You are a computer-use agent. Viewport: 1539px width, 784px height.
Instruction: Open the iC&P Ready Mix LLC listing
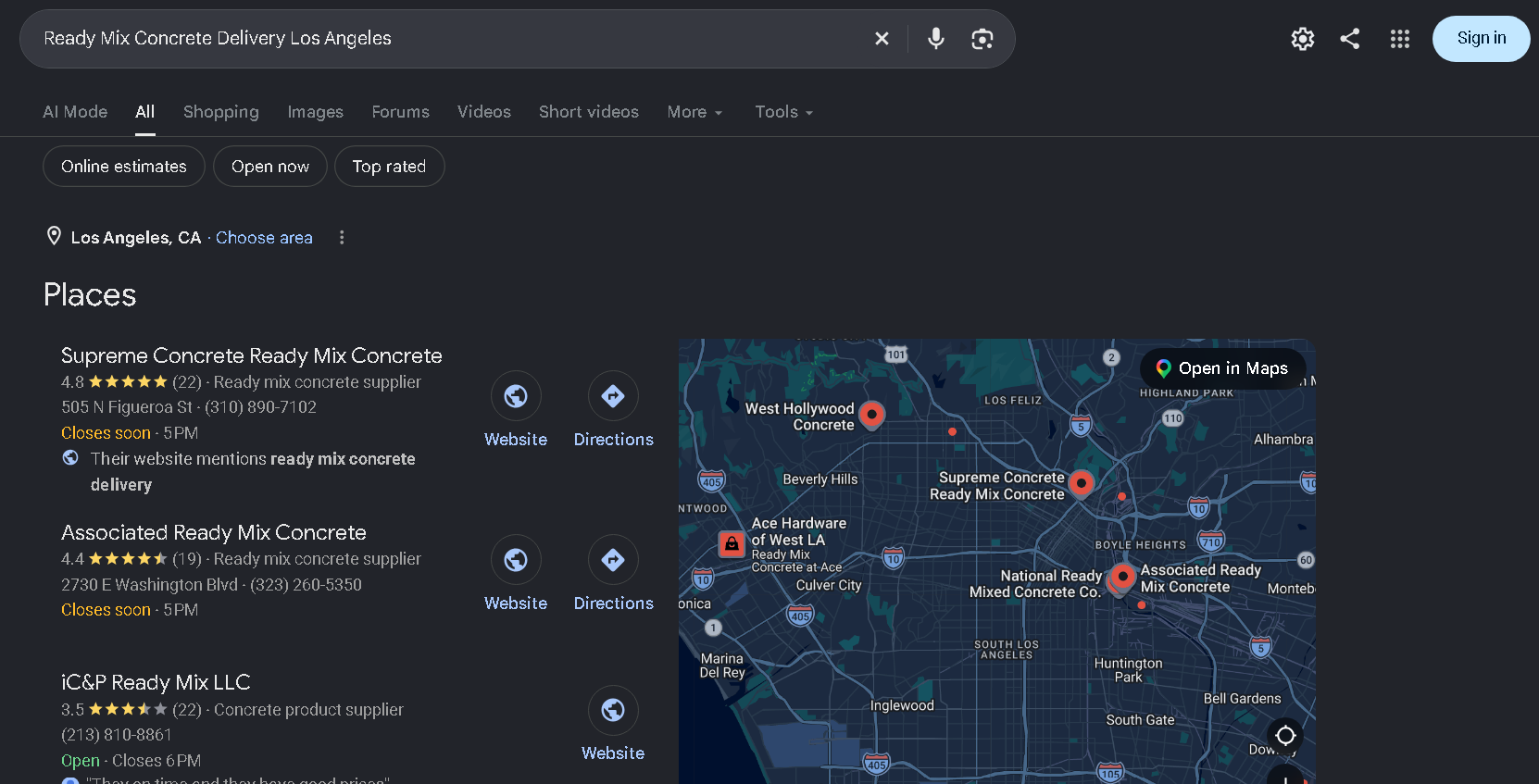click(156, 682)
